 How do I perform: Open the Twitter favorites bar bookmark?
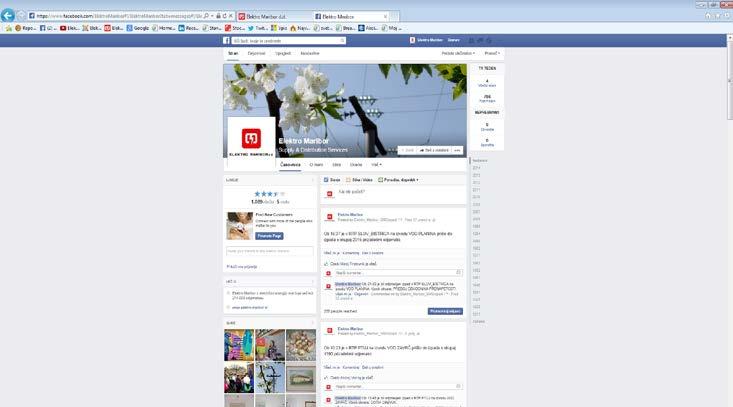click(258, 28)
